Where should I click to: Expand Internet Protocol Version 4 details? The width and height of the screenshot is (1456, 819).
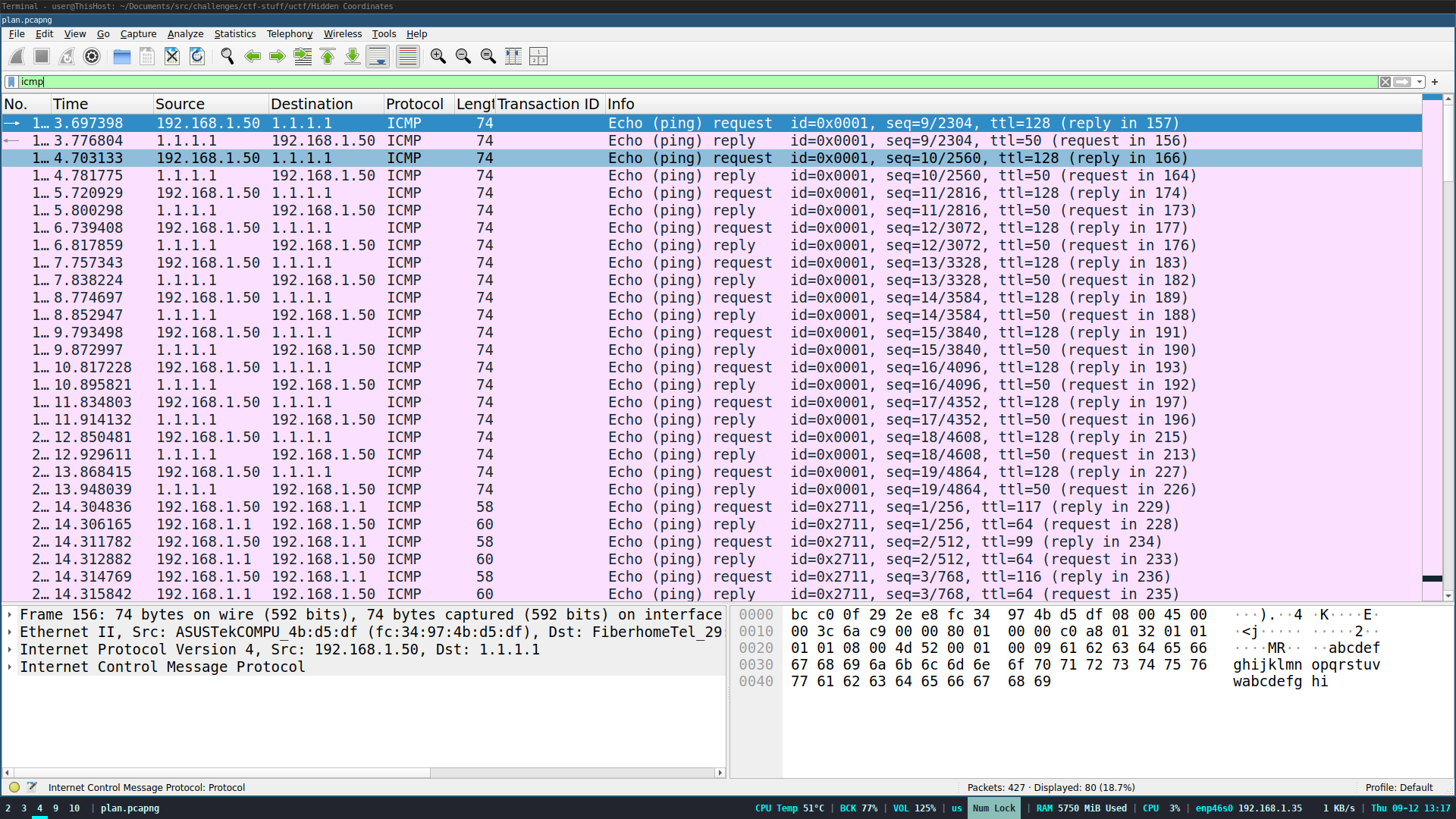[10, 649]
